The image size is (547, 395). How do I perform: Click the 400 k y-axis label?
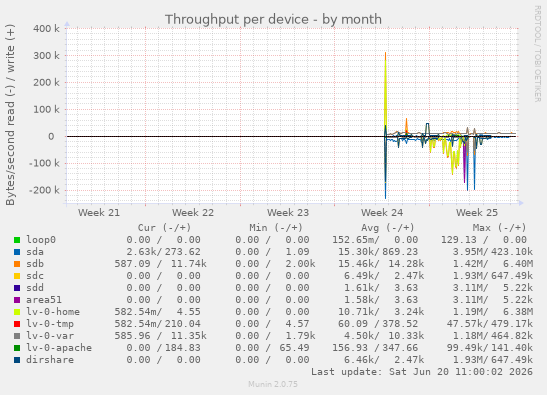pyautogui.click(x=46, y=29)
